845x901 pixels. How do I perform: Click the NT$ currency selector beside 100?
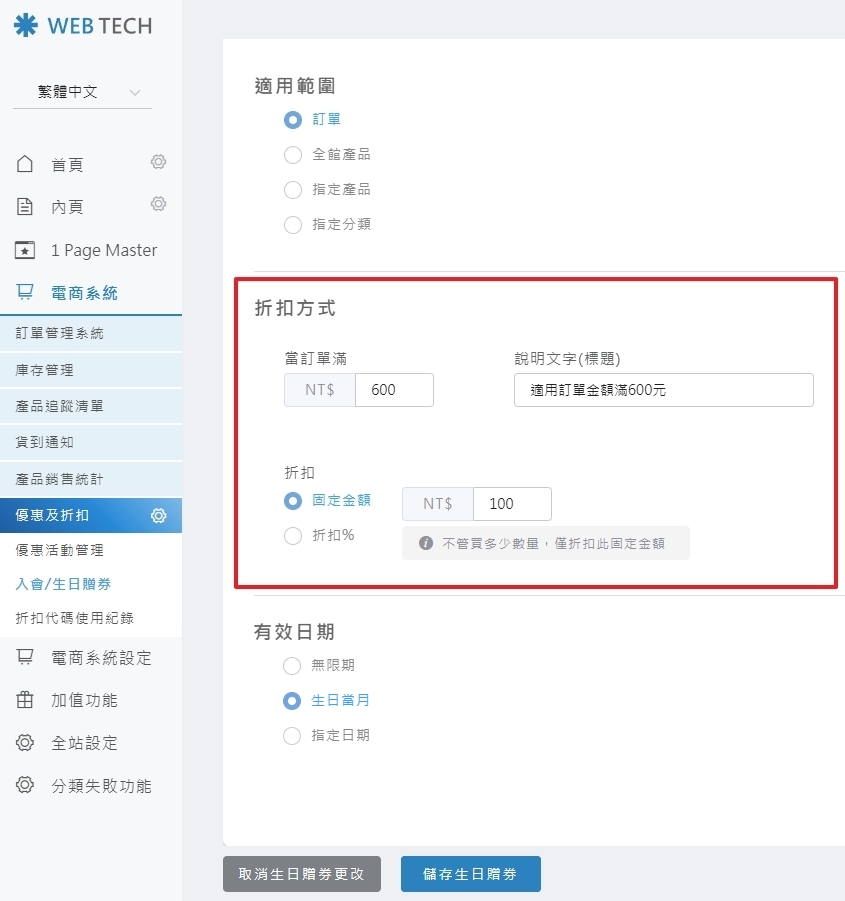tap(437, 504)
